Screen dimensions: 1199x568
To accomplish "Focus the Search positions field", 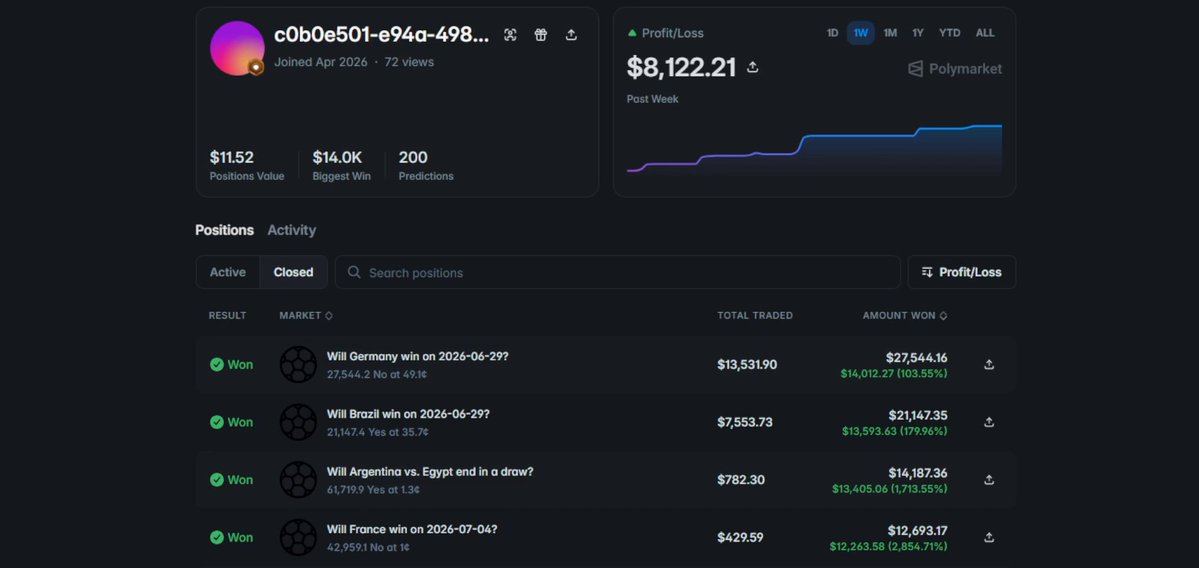I will point(618,272).
